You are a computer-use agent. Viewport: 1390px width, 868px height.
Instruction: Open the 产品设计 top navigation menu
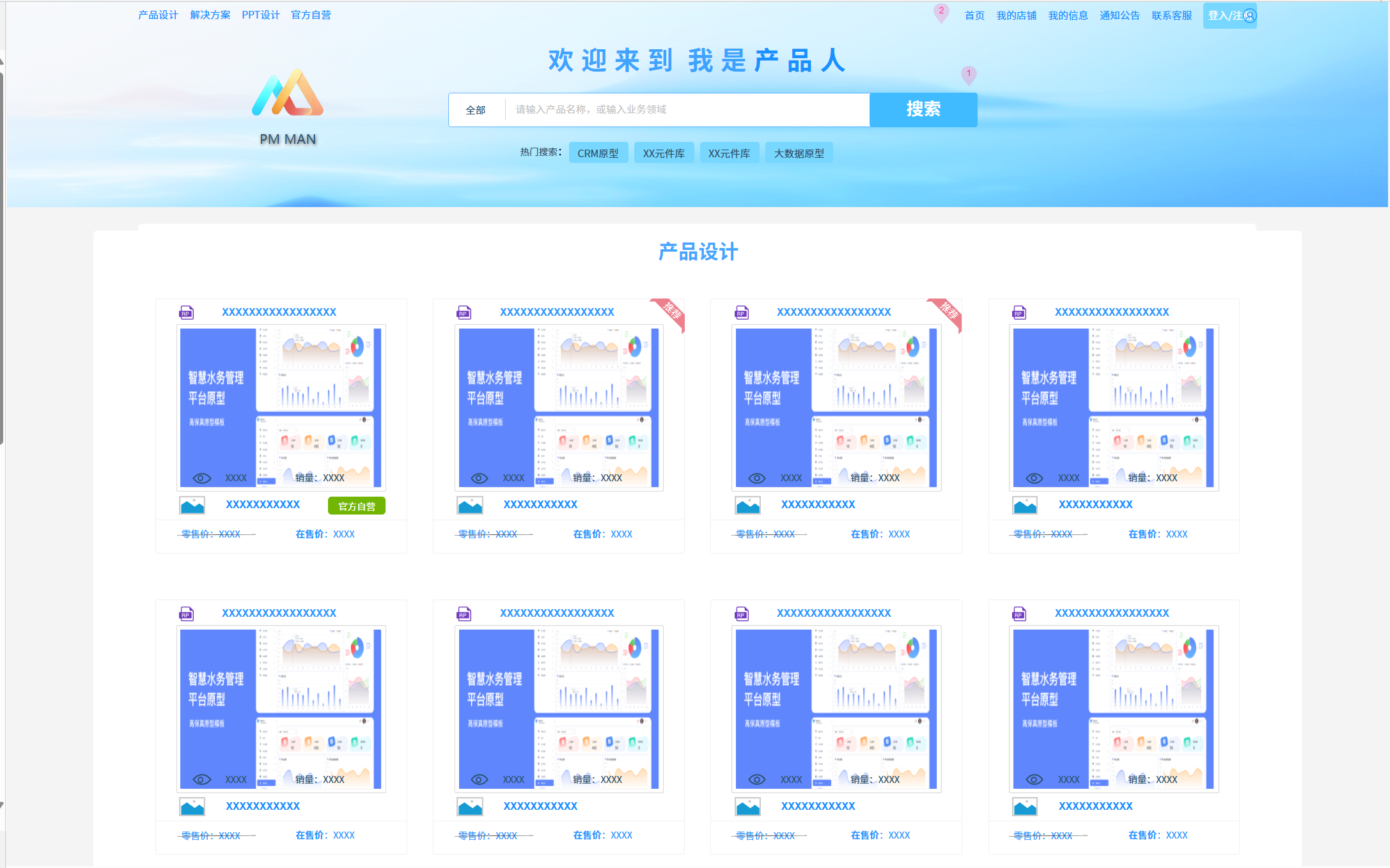pos(158,15)
